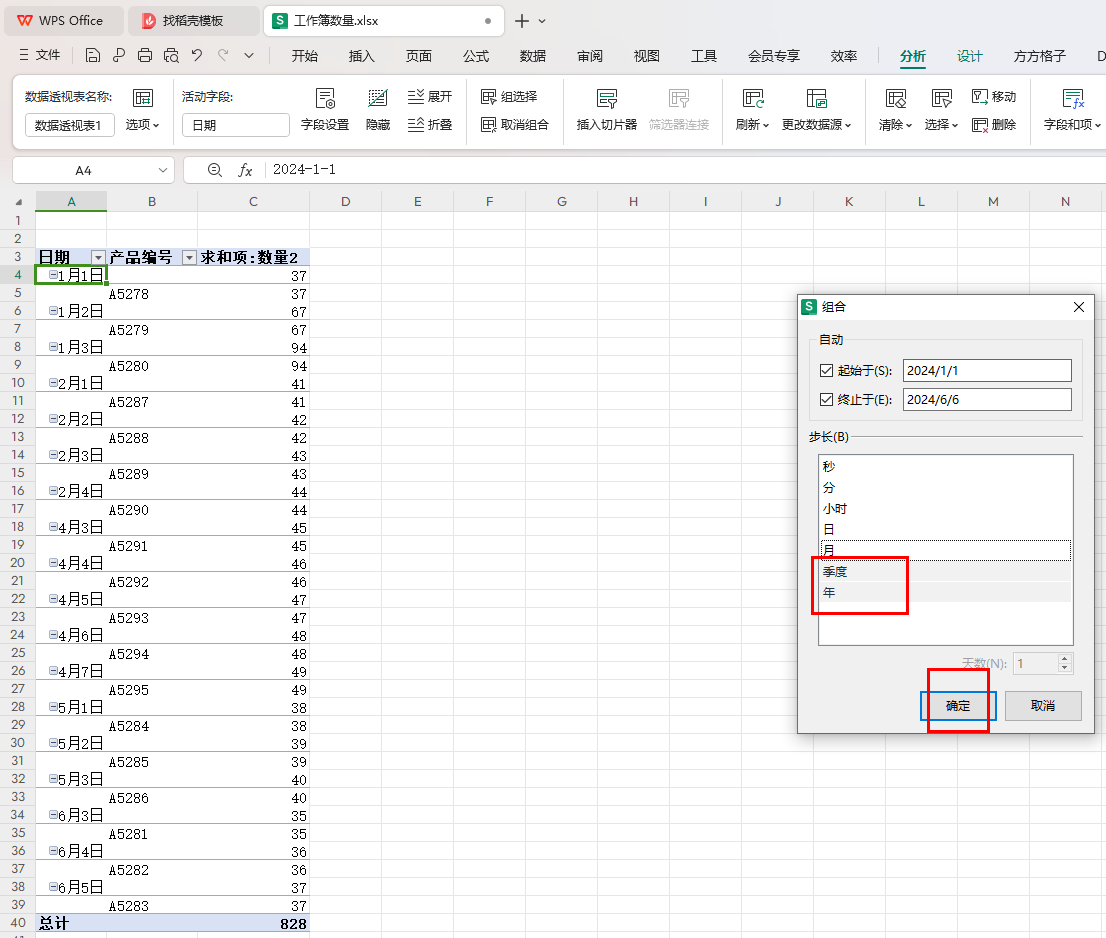Click the WPS Office home tab
Viewport: 1106px width, 938px height.
pyautogui.click(x=61, y=20)
